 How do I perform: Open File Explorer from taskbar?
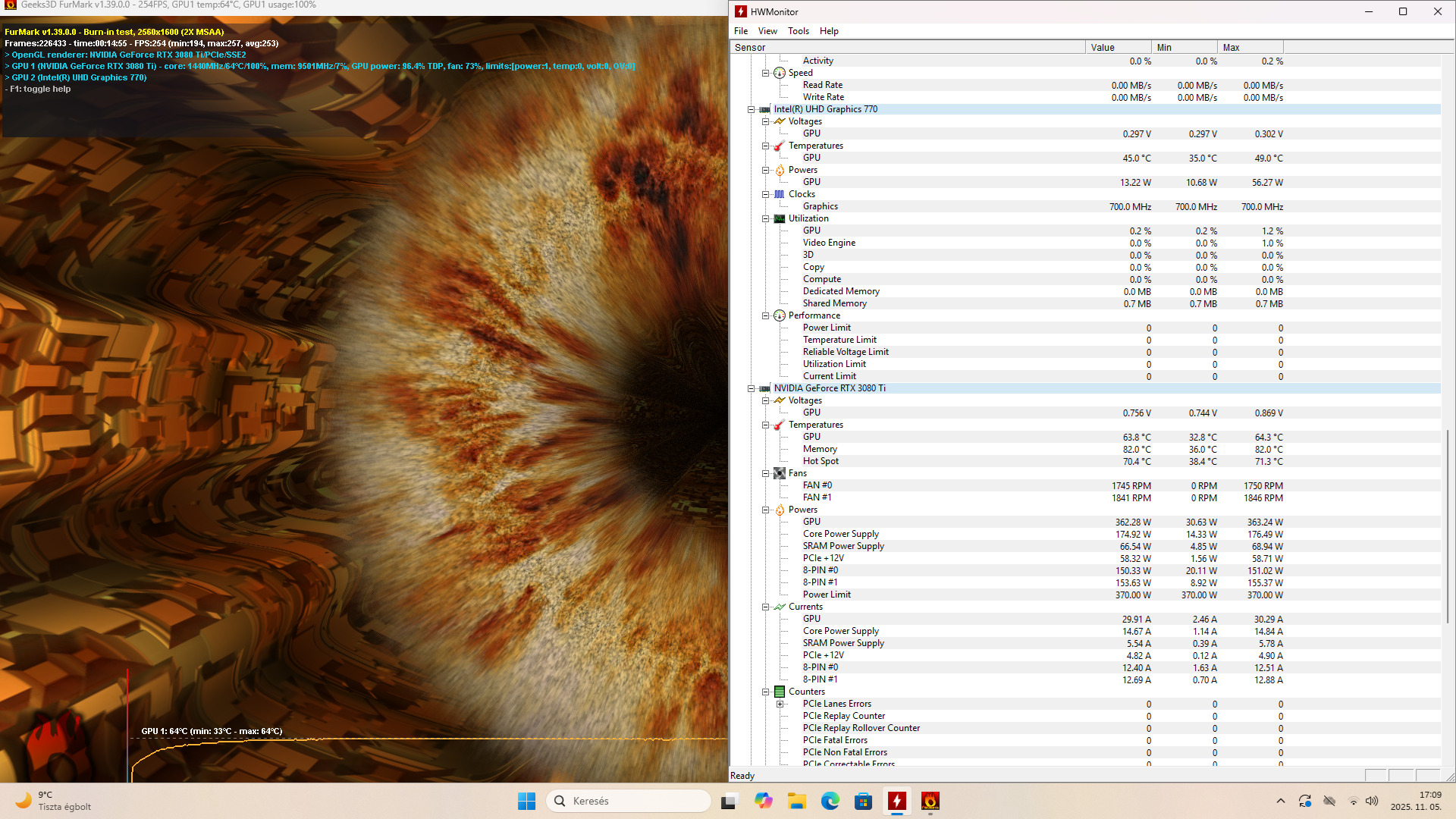[797, 801]
